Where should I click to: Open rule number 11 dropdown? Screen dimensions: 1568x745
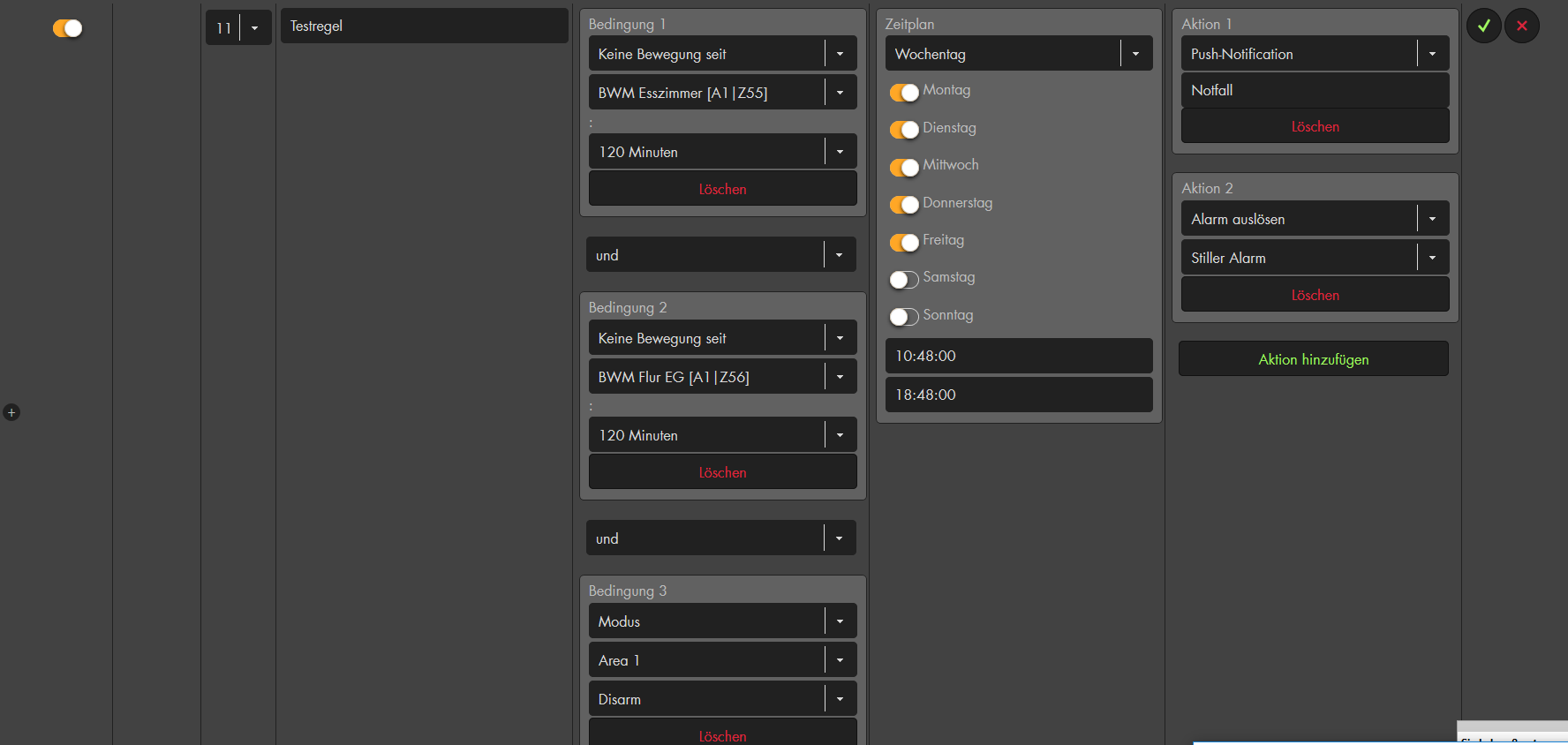pos(238,28)
